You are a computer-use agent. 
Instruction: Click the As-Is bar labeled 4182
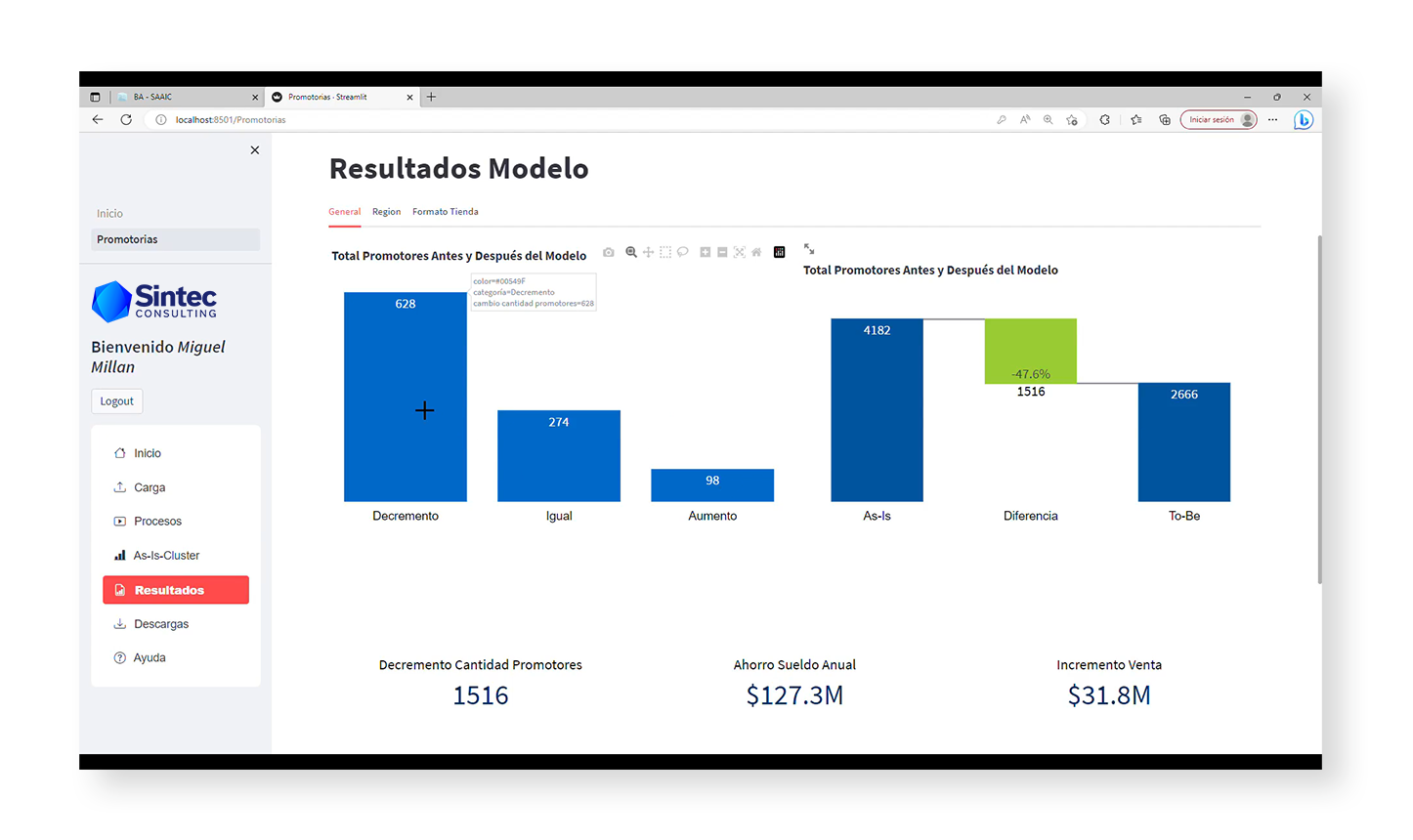(x=877, y=410)
